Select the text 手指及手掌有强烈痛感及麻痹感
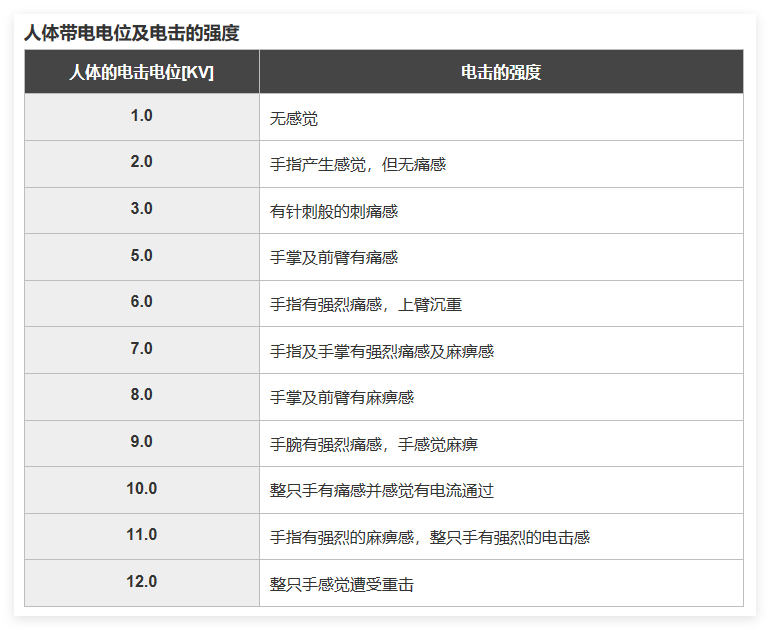Screen dimensions: 770x630 click(x=382, y=352)
